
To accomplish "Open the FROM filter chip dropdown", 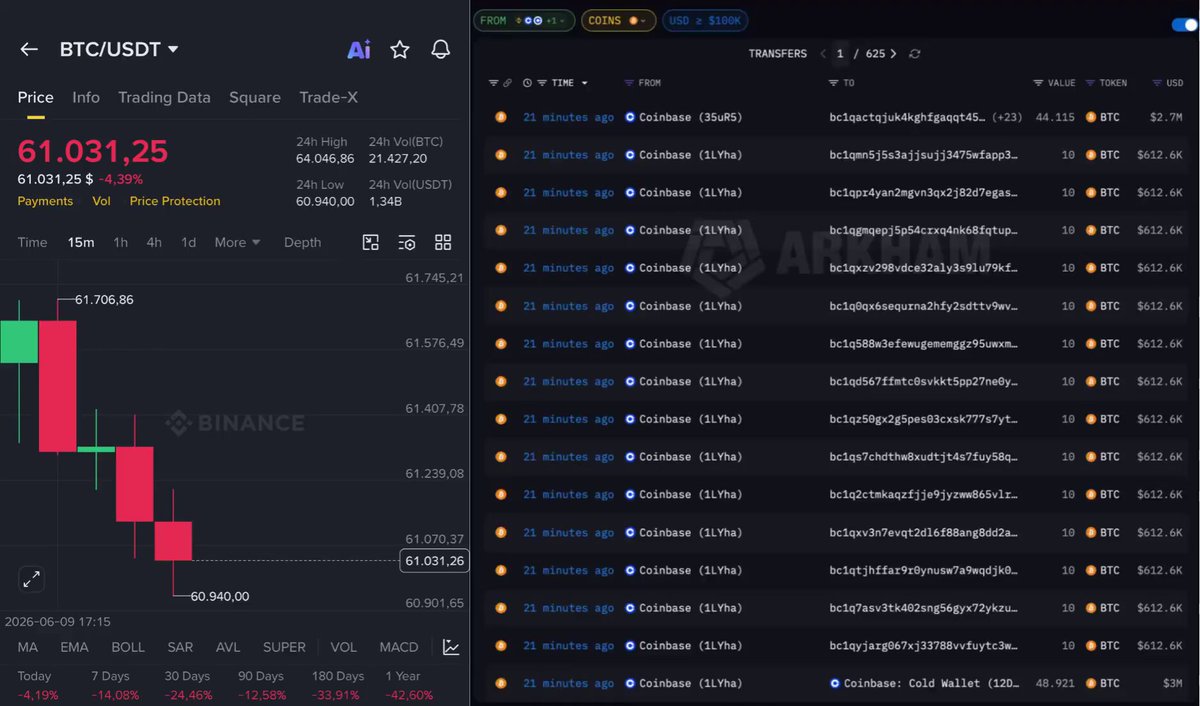I will tap(524, 20).
